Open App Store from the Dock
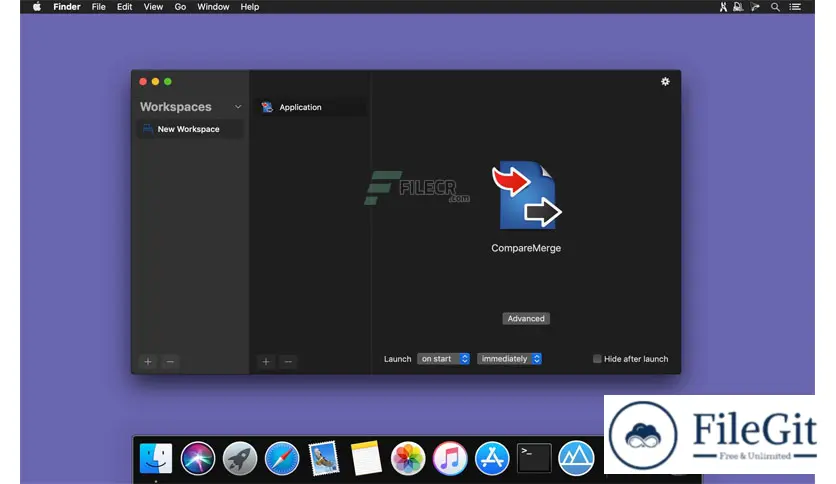The image size is (836, 484). (x=492, y=458)
